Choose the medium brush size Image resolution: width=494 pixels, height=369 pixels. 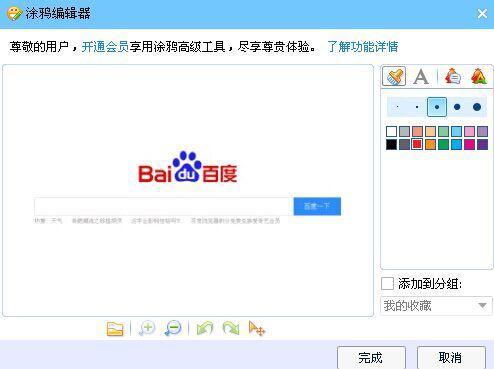[x=437, y=107]
